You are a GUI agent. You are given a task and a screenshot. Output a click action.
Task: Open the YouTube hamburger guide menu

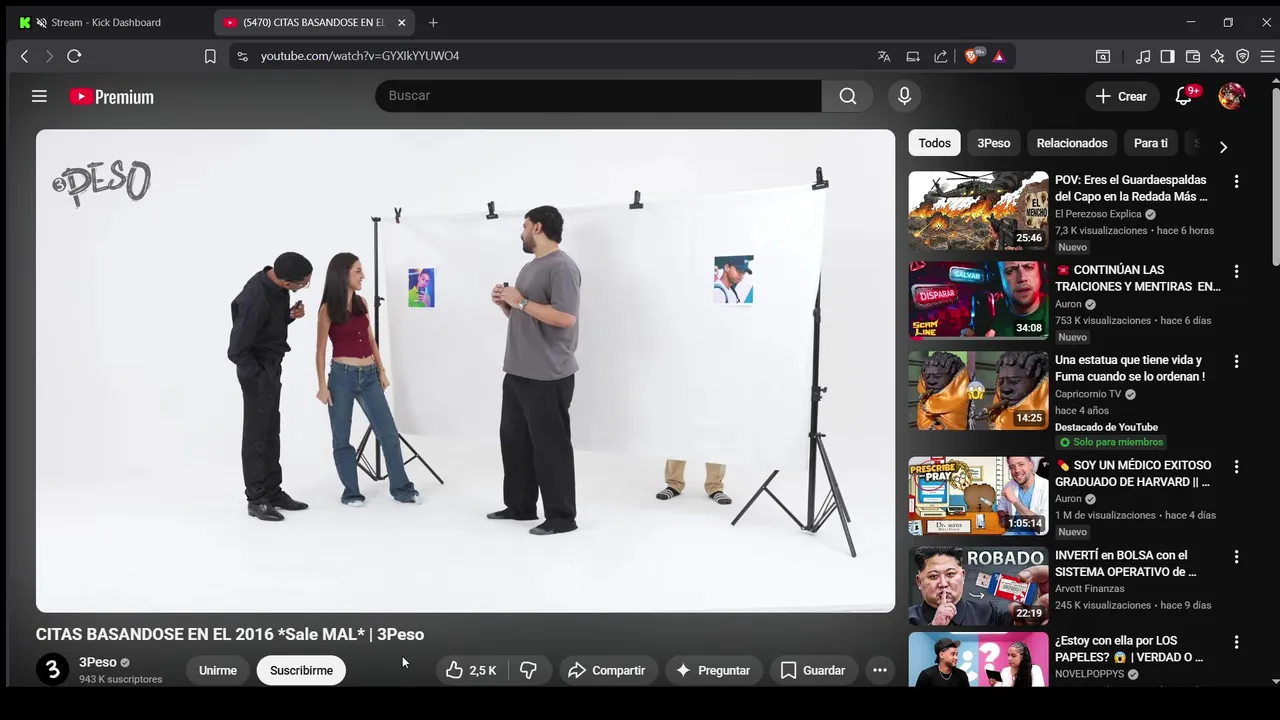click(39, 96)
